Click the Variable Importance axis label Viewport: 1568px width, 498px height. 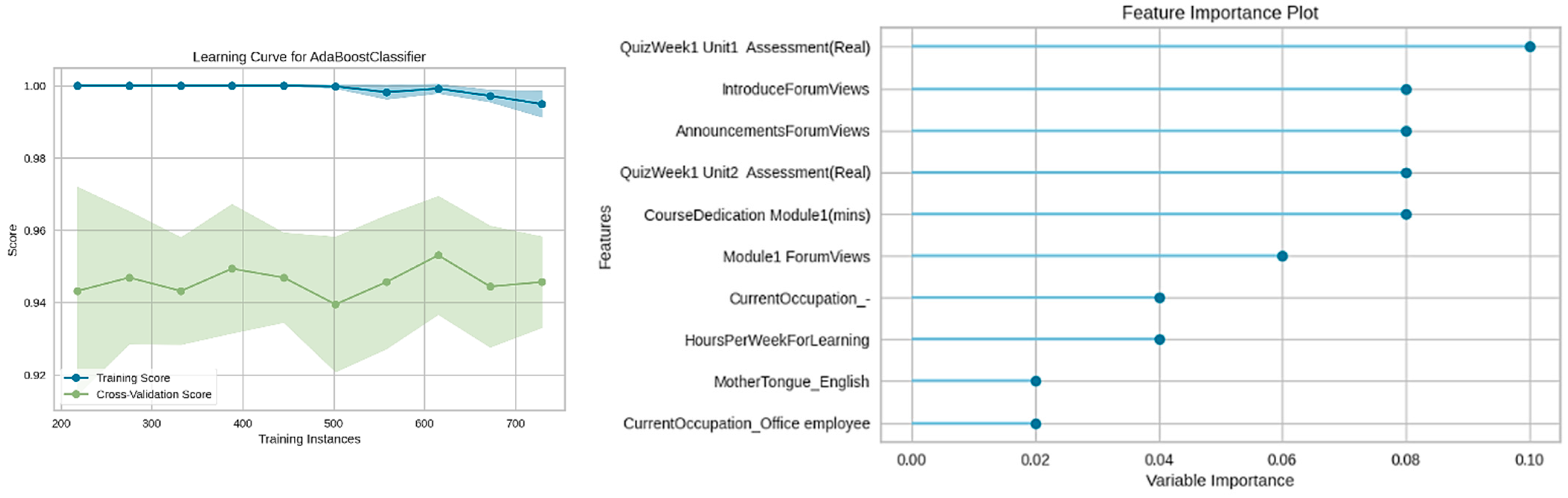(1220, 481)
